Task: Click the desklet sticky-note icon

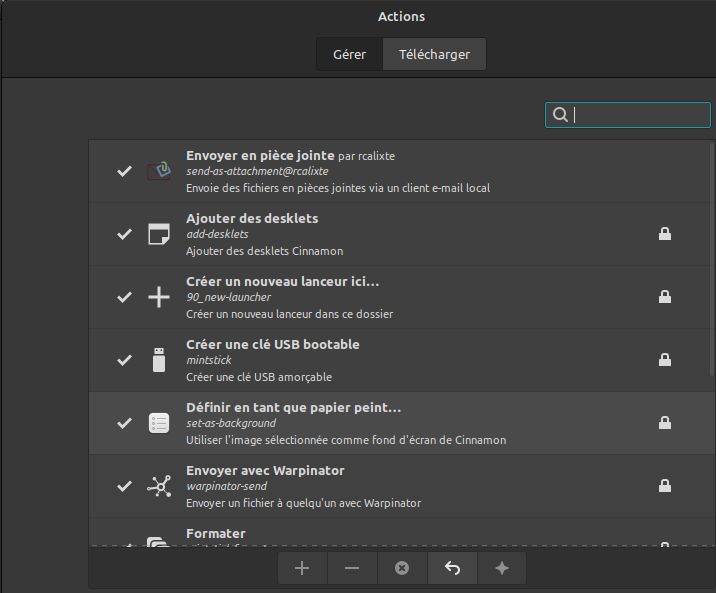Action: 159,234
